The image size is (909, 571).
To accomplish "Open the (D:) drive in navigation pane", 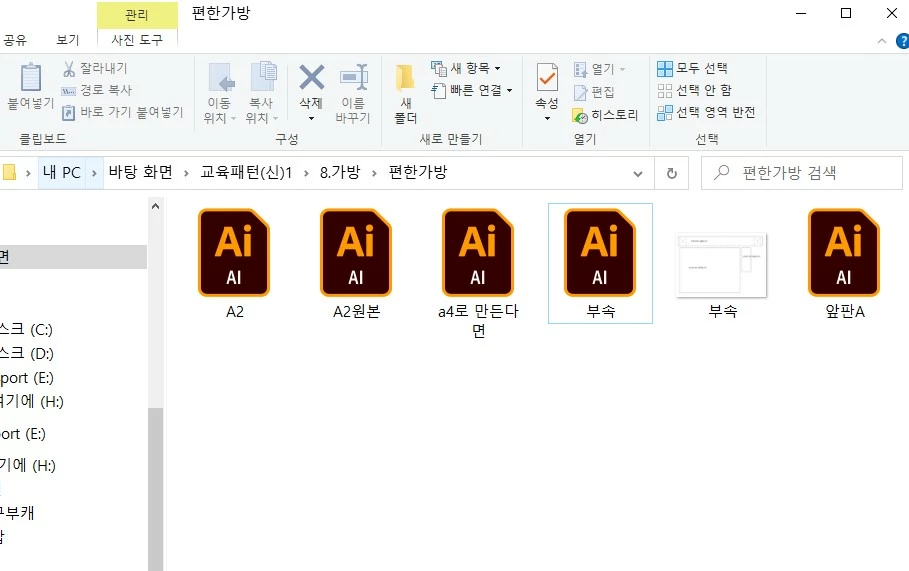I will point(27,353).
